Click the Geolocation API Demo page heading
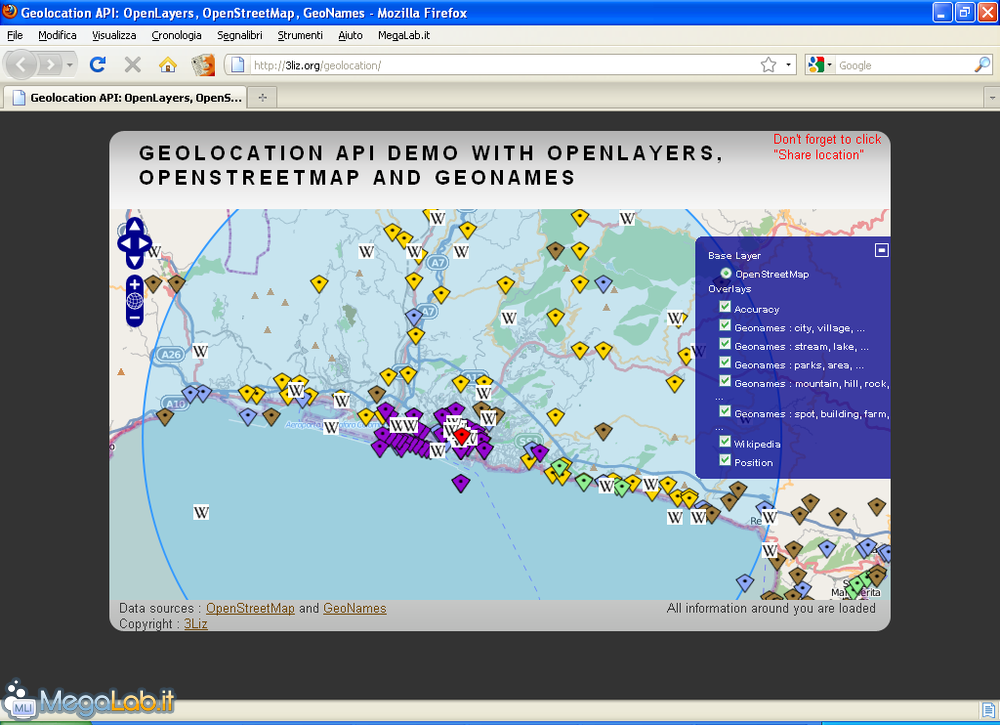Screen dimensions: 1000x725 point(431,165)
